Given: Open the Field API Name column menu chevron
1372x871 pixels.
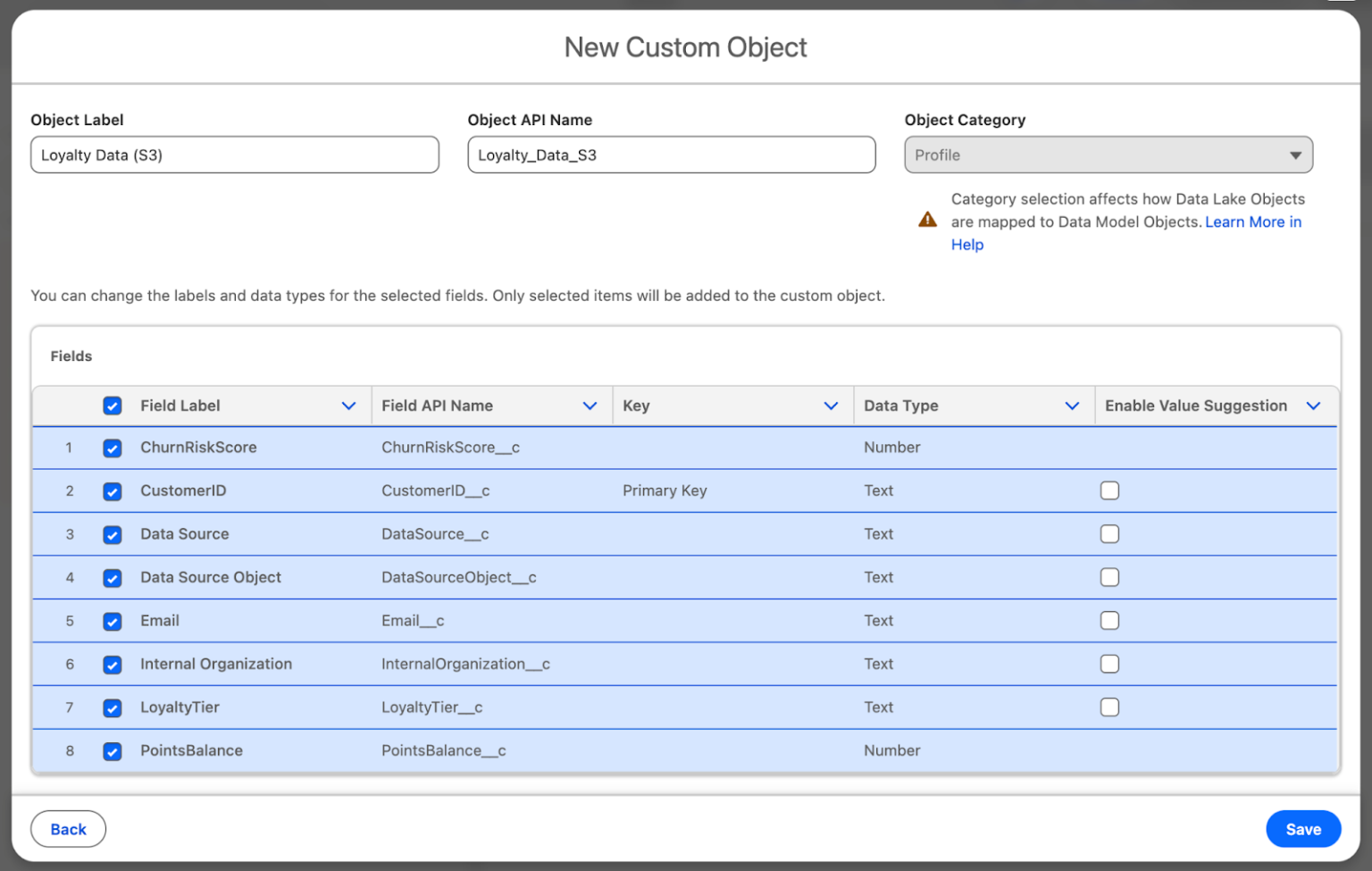Looking at the screenshot, I should [x=590, y=406].
